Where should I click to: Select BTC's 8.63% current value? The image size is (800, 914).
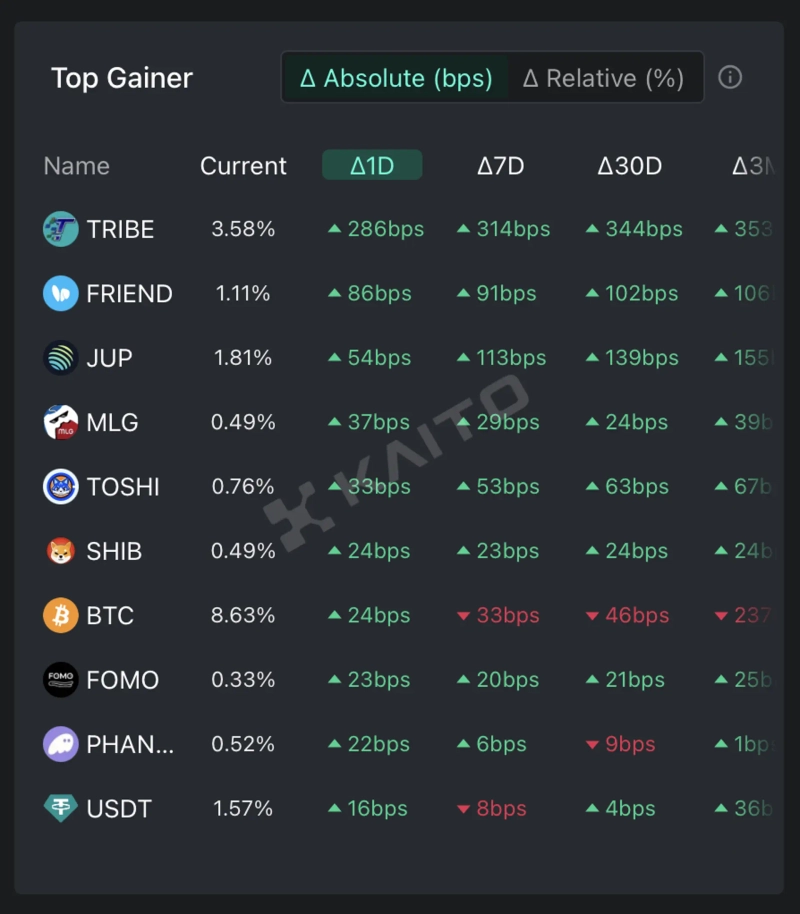click(243, 615)
